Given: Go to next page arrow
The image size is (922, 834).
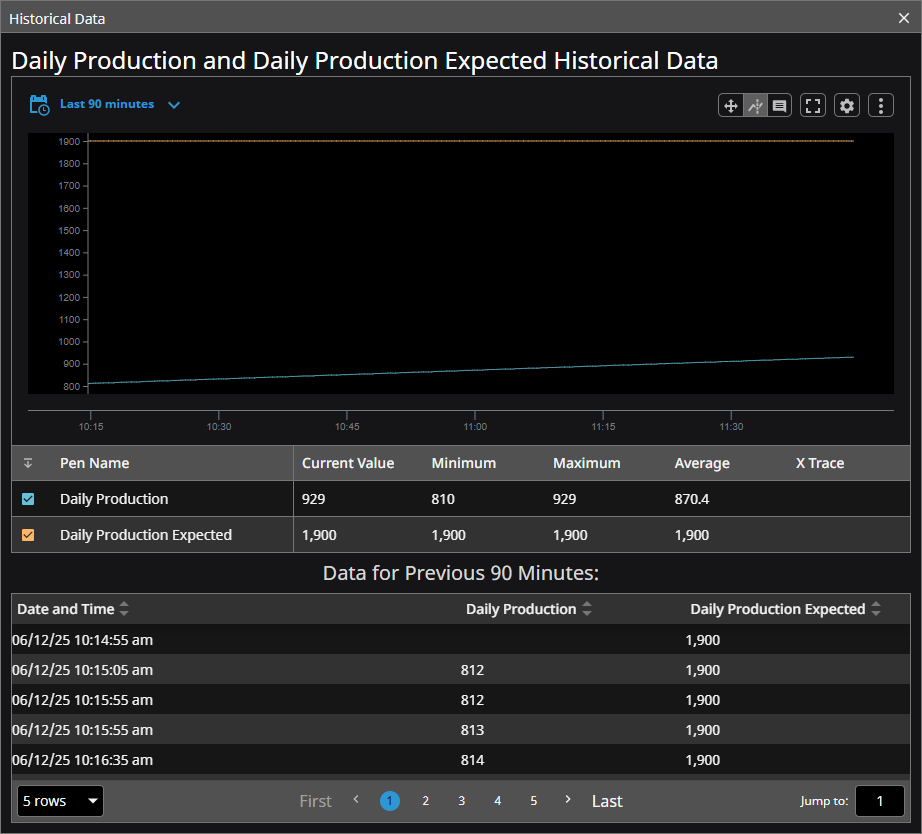Looking at the screenshot, I should click(x=568, y=800).
